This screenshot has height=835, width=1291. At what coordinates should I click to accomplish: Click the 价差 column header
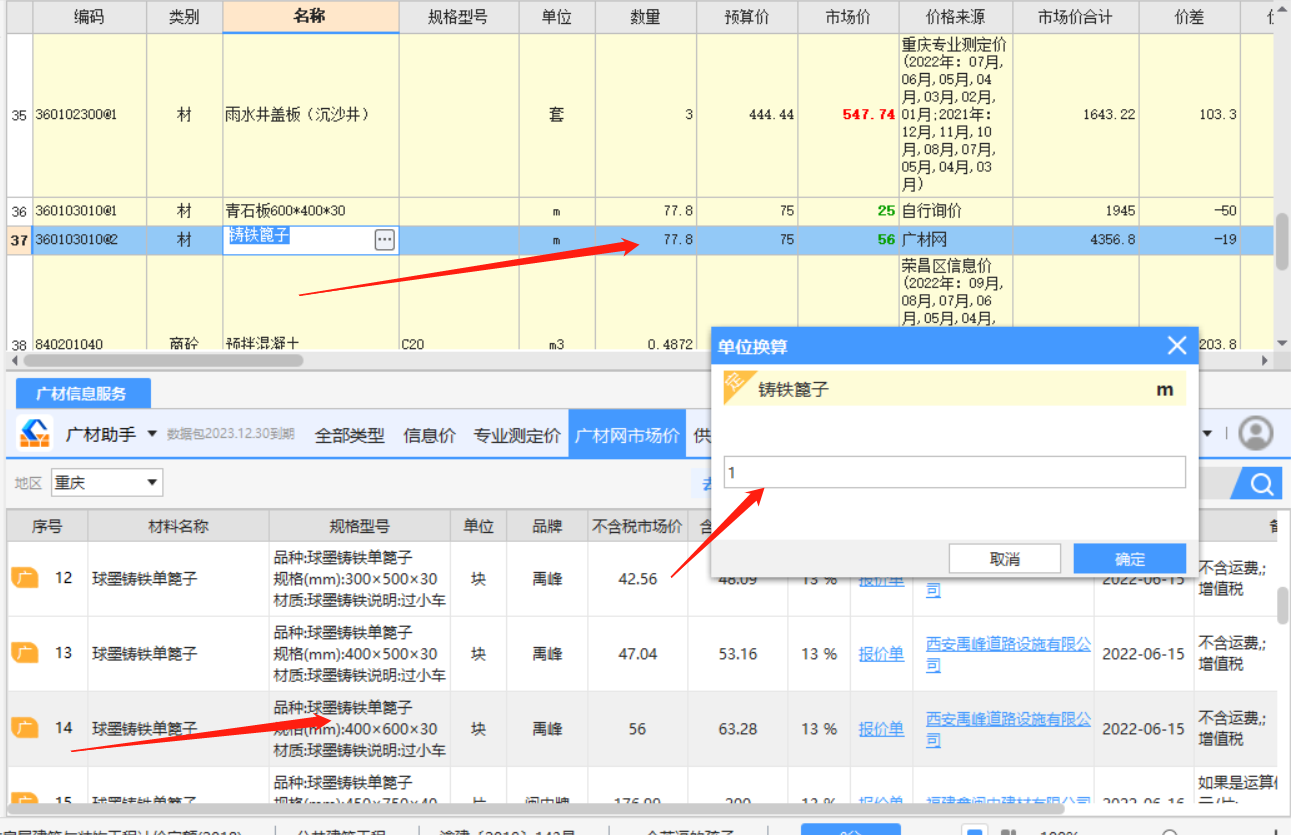1189,17
